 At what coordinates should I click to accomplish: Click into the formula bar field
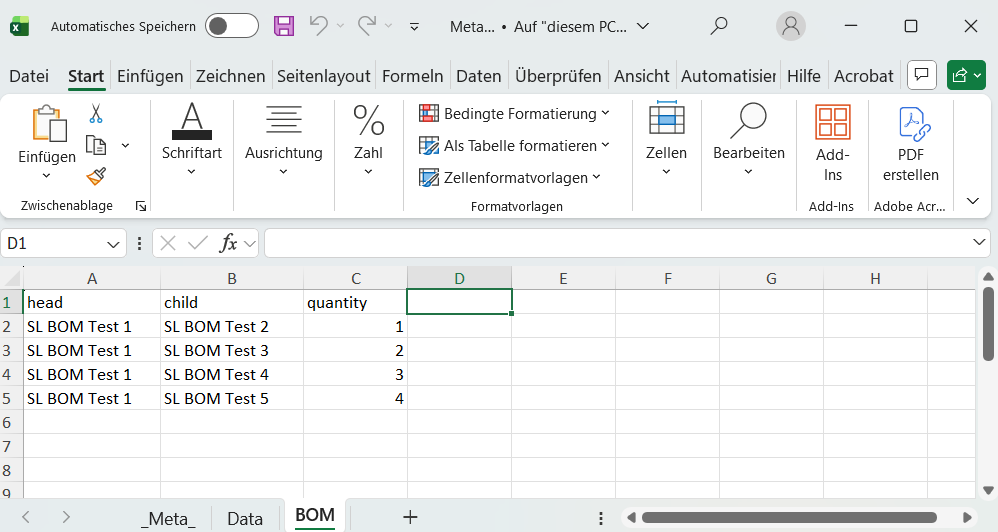[x=617, y=243]
